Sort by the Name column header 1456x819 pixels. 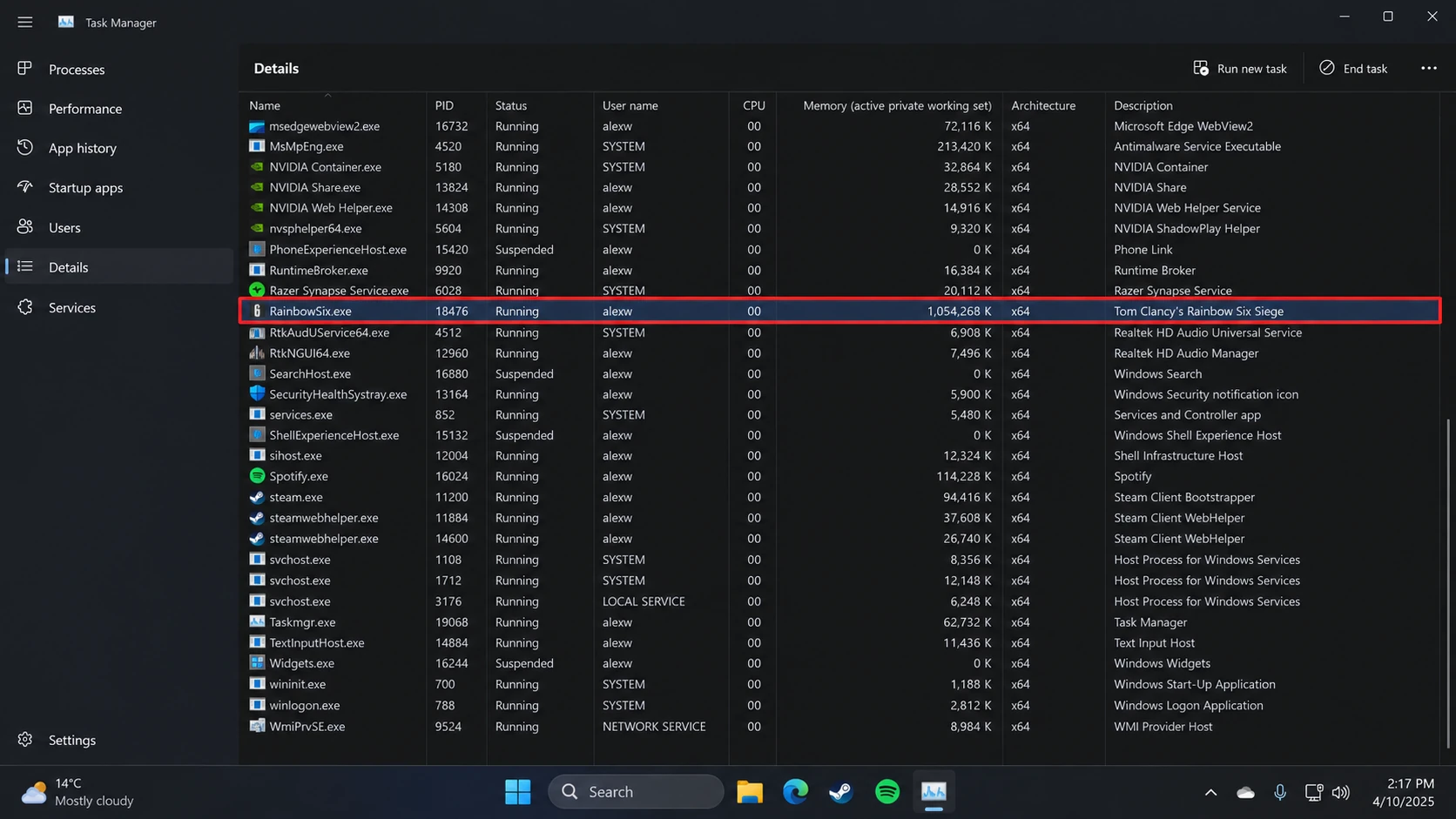pos(265,105)
